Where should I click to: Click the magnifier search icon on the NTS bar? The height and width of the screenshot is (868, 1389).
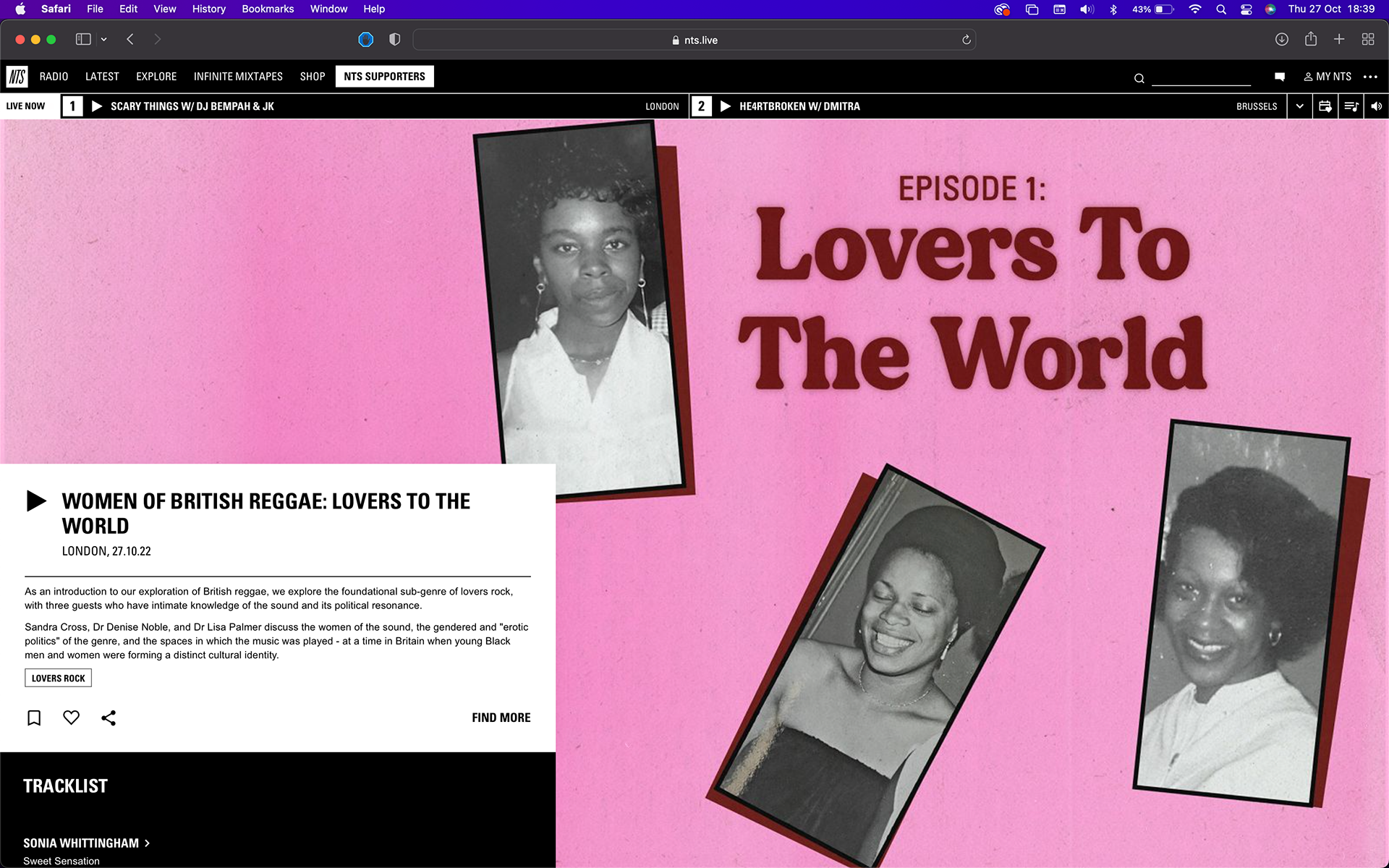(1139, 78)
